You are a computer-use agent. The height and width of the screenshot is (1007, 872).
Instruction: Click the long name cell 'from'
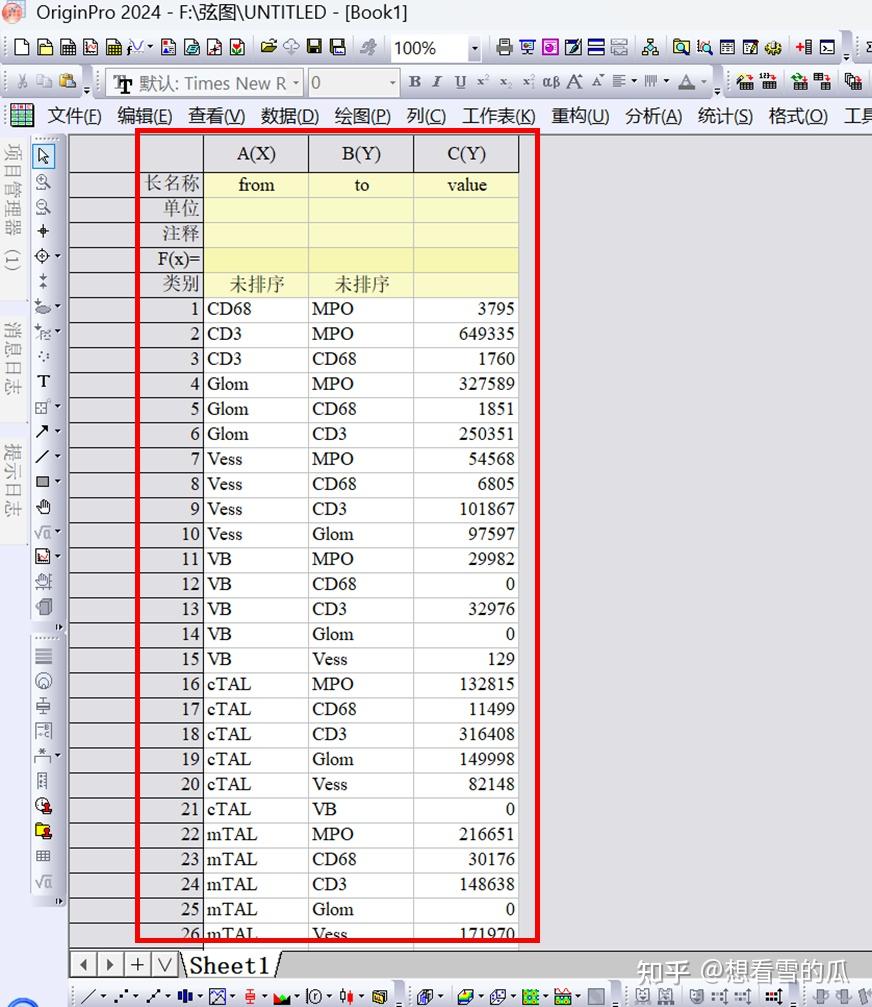(x=256, y=185)
